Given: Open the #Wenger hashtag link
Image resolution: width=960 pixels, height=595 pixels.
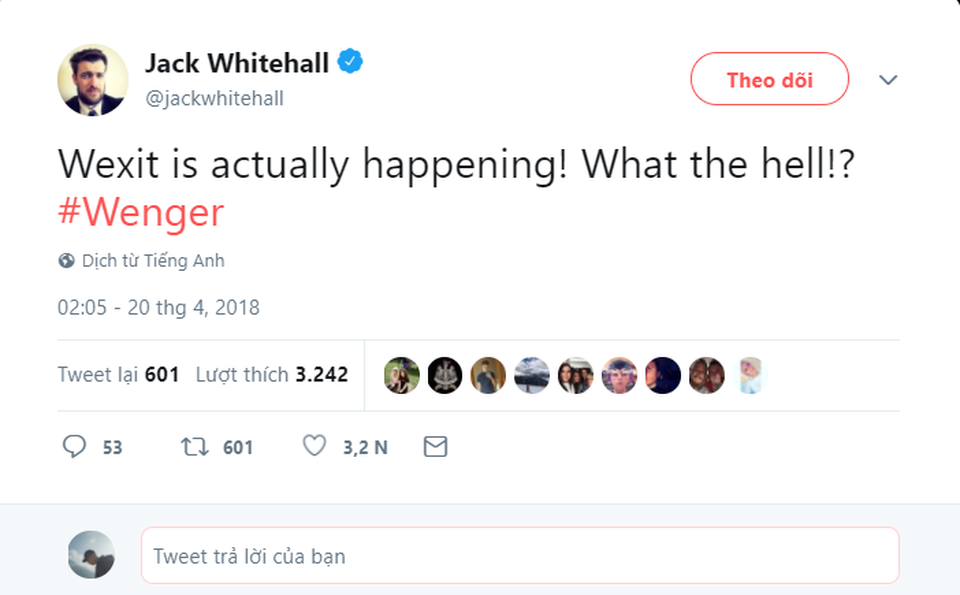Looking at the screenshot, I should 141,212.
